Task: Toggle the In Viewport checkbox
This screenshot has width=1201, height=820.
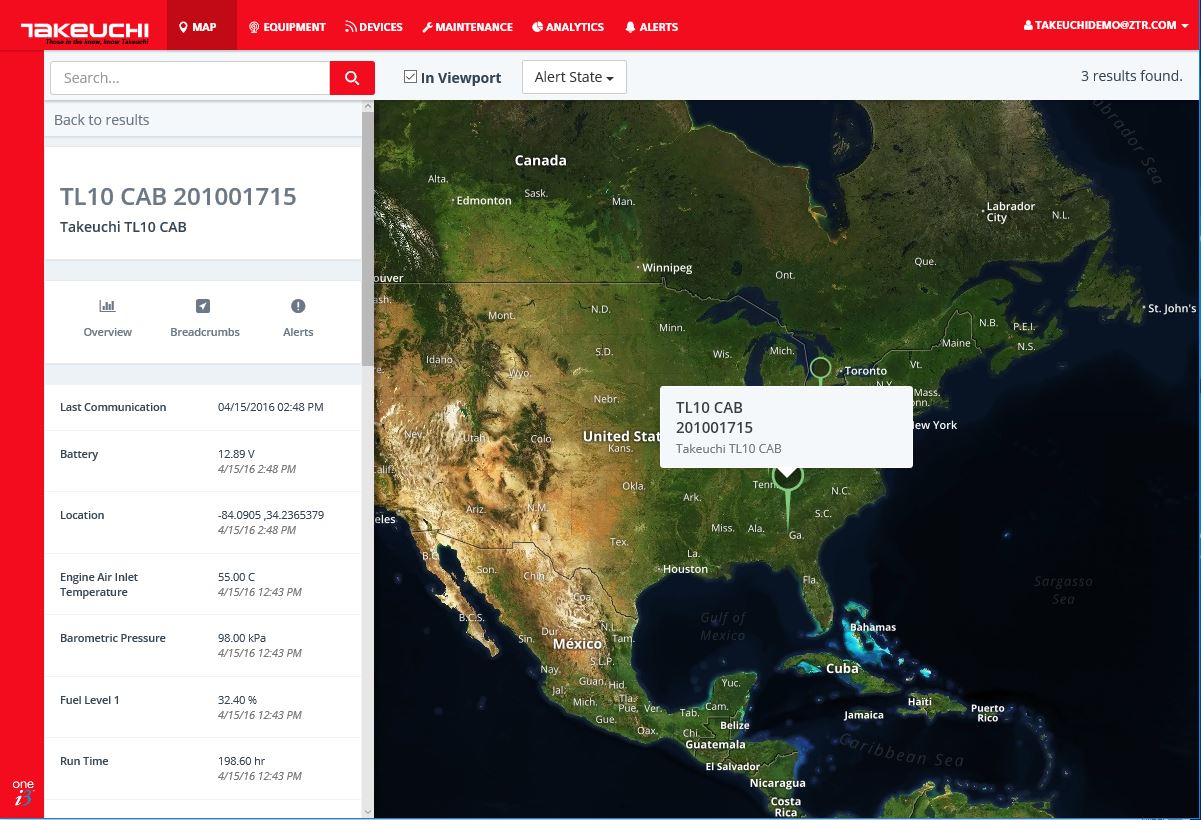Action: pos(410,77)
